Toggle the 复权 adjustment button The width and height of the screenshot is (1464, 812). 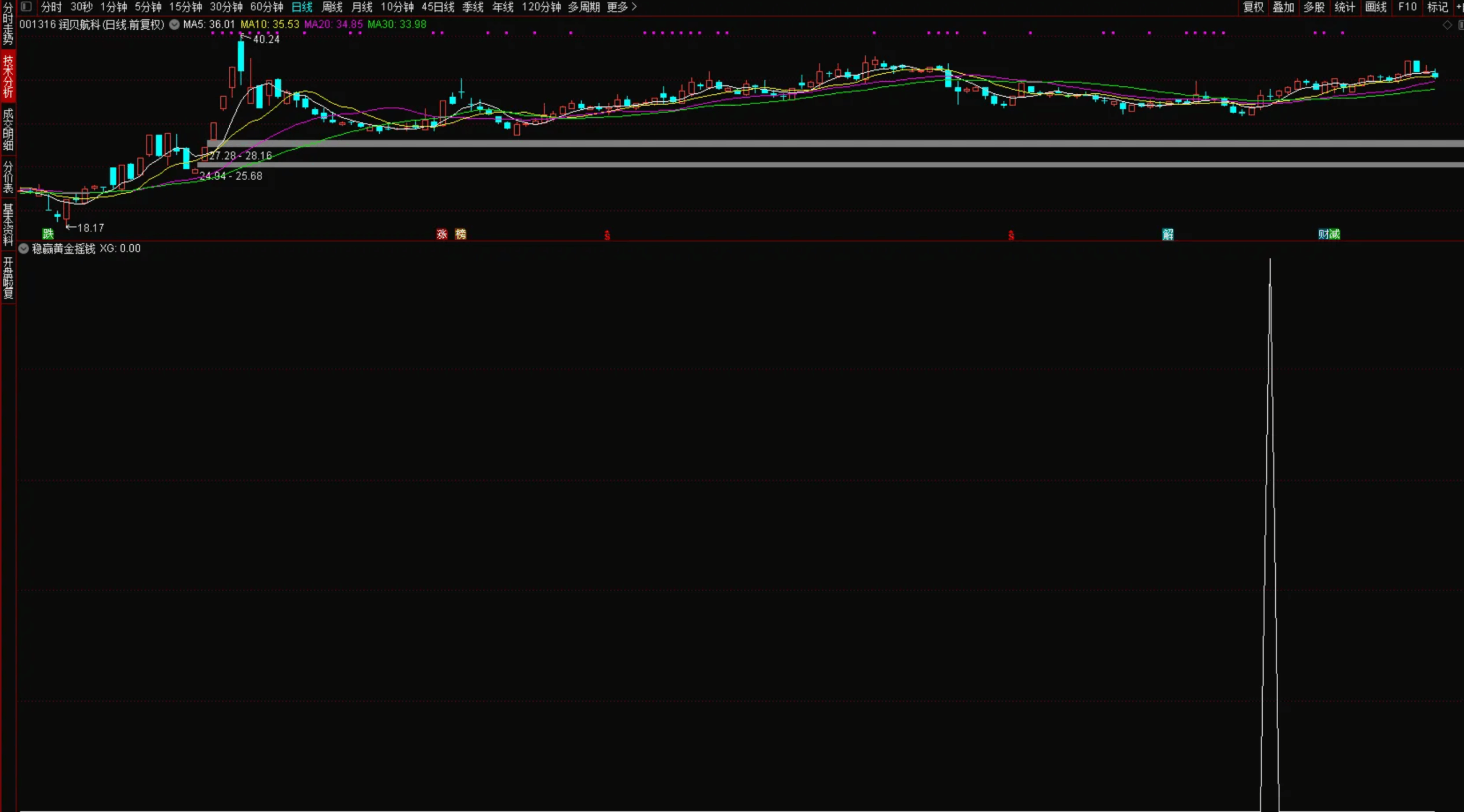pyautogui.click(x=1253, y=7)
